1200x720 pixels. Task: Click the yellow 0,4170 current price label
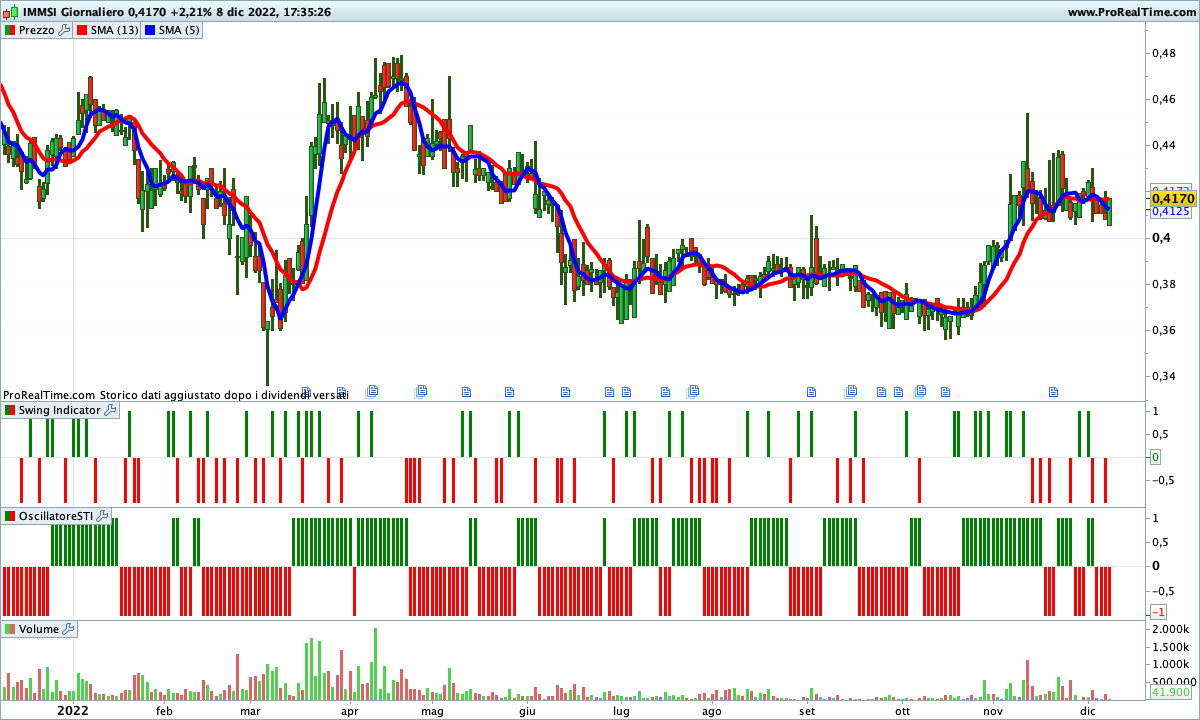click(x=1170, y=200)
